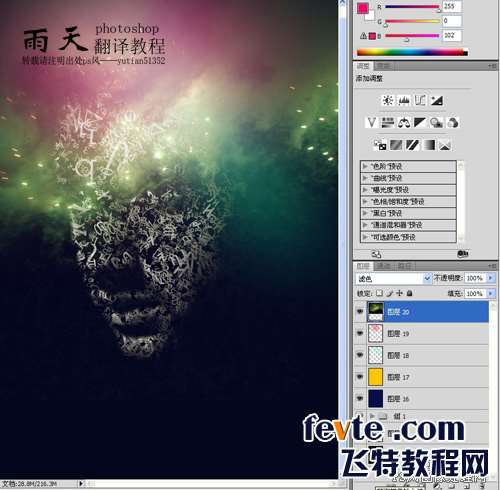Hide layer 图层 20 using its eye icon
The height and width of the screenshot is (490, 500).
pos(360,311)
